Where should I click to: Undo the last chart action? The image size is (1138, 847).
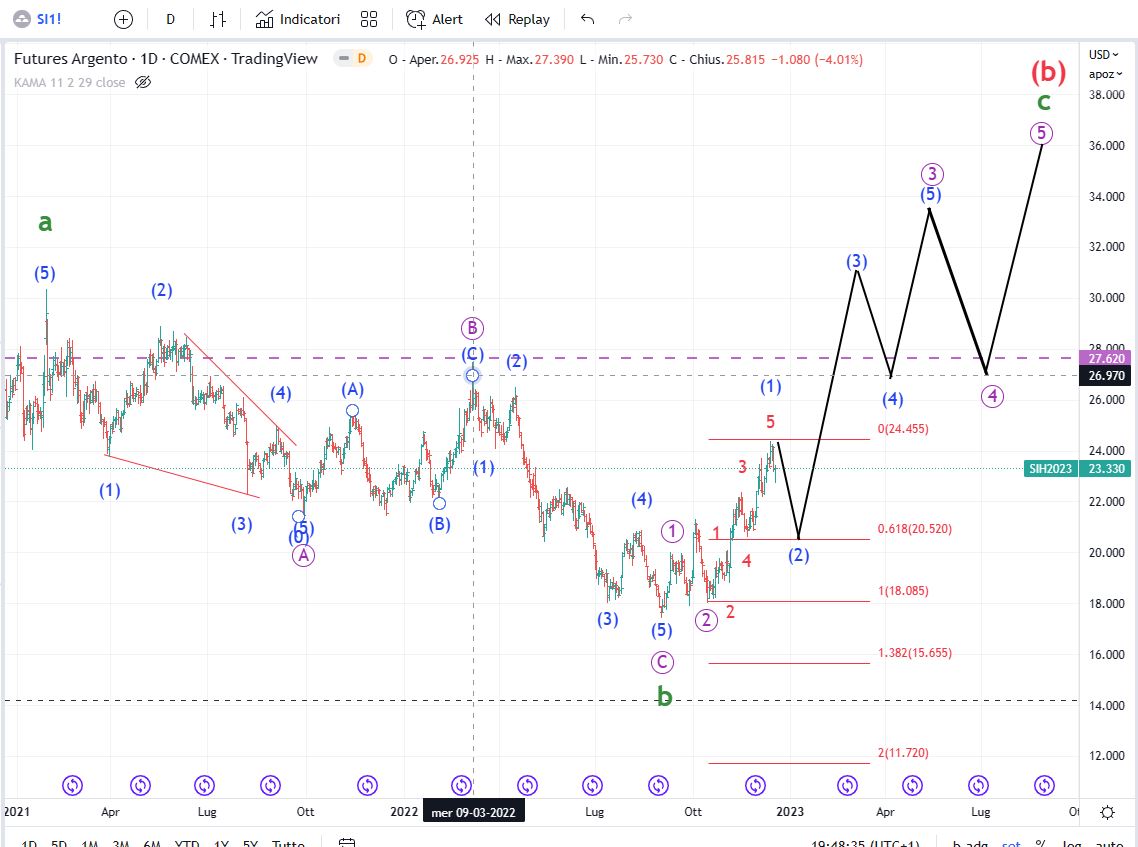[x=587, y=20]
